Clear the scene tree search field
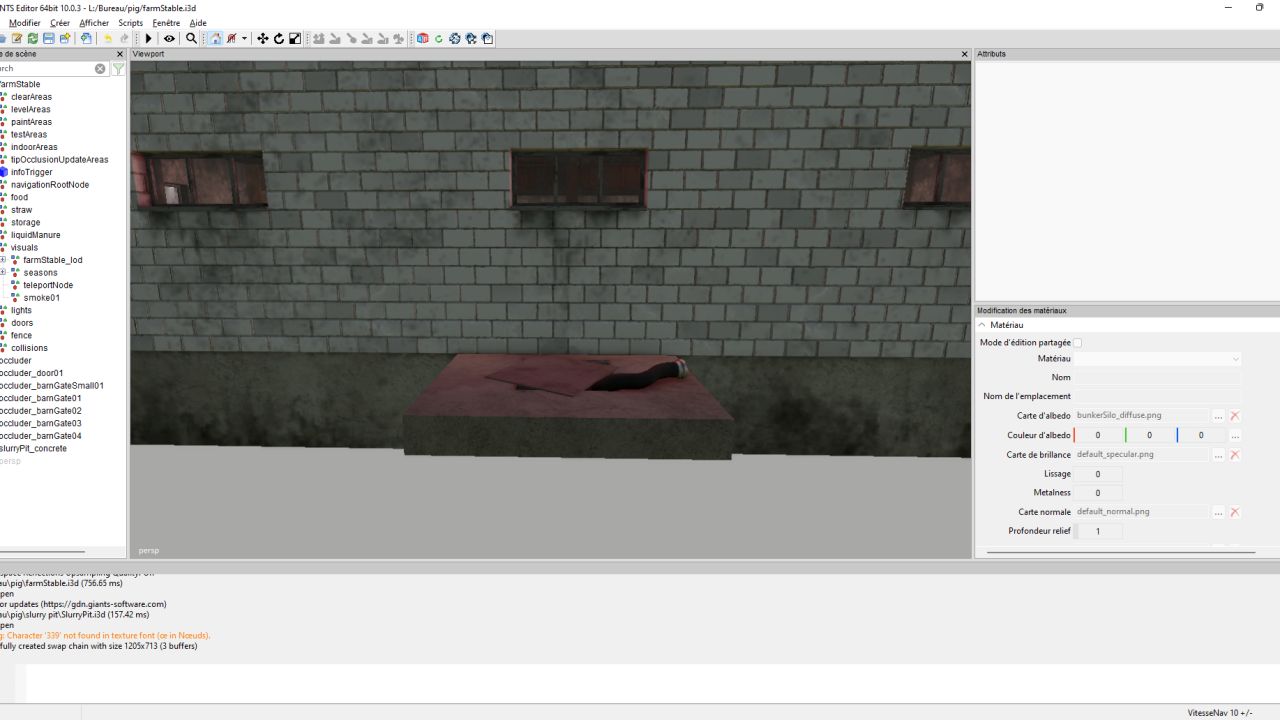 [x=100, y=69]
